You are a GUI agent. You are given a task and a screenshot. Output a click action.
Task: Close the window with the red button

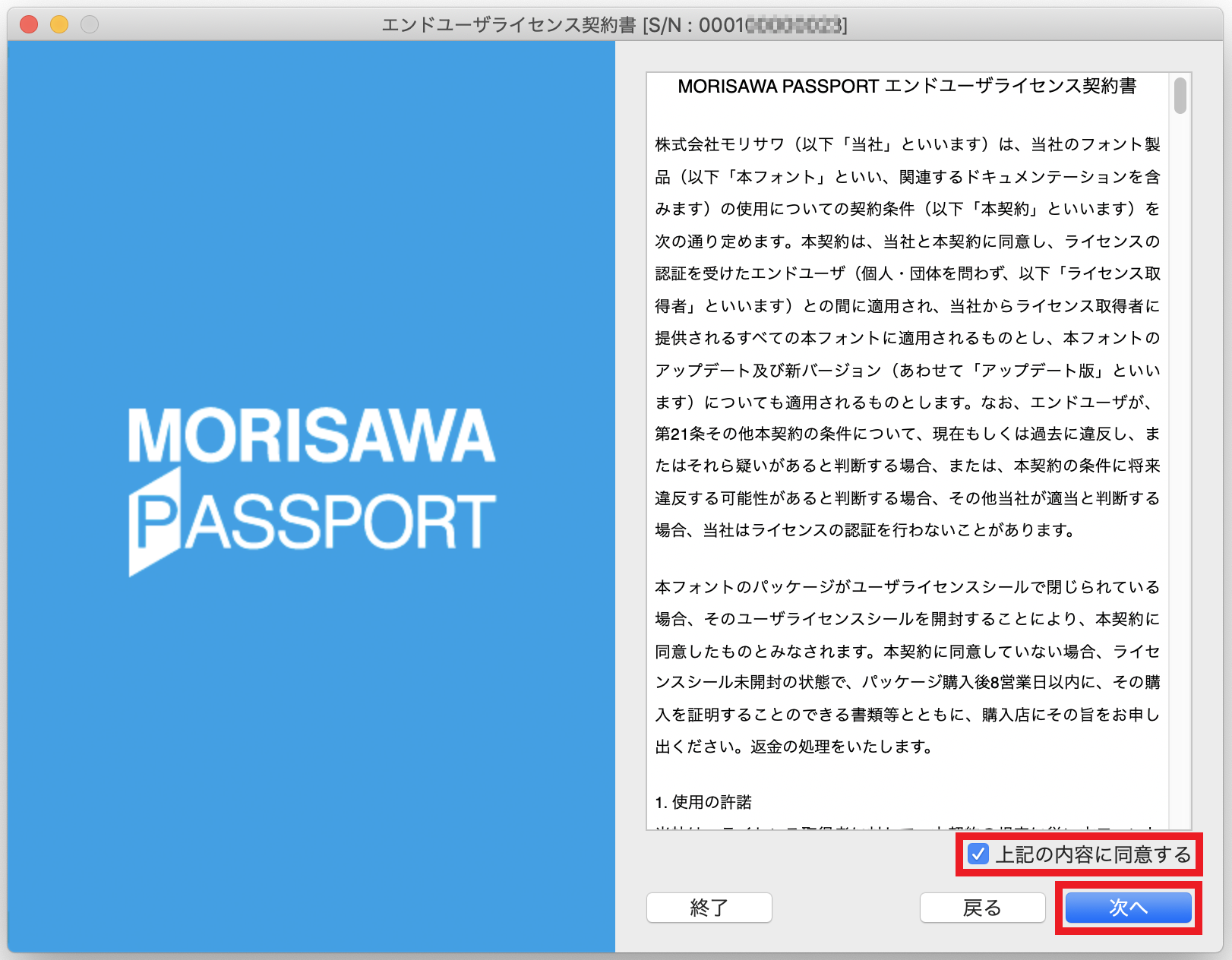(x=29, y=25)
